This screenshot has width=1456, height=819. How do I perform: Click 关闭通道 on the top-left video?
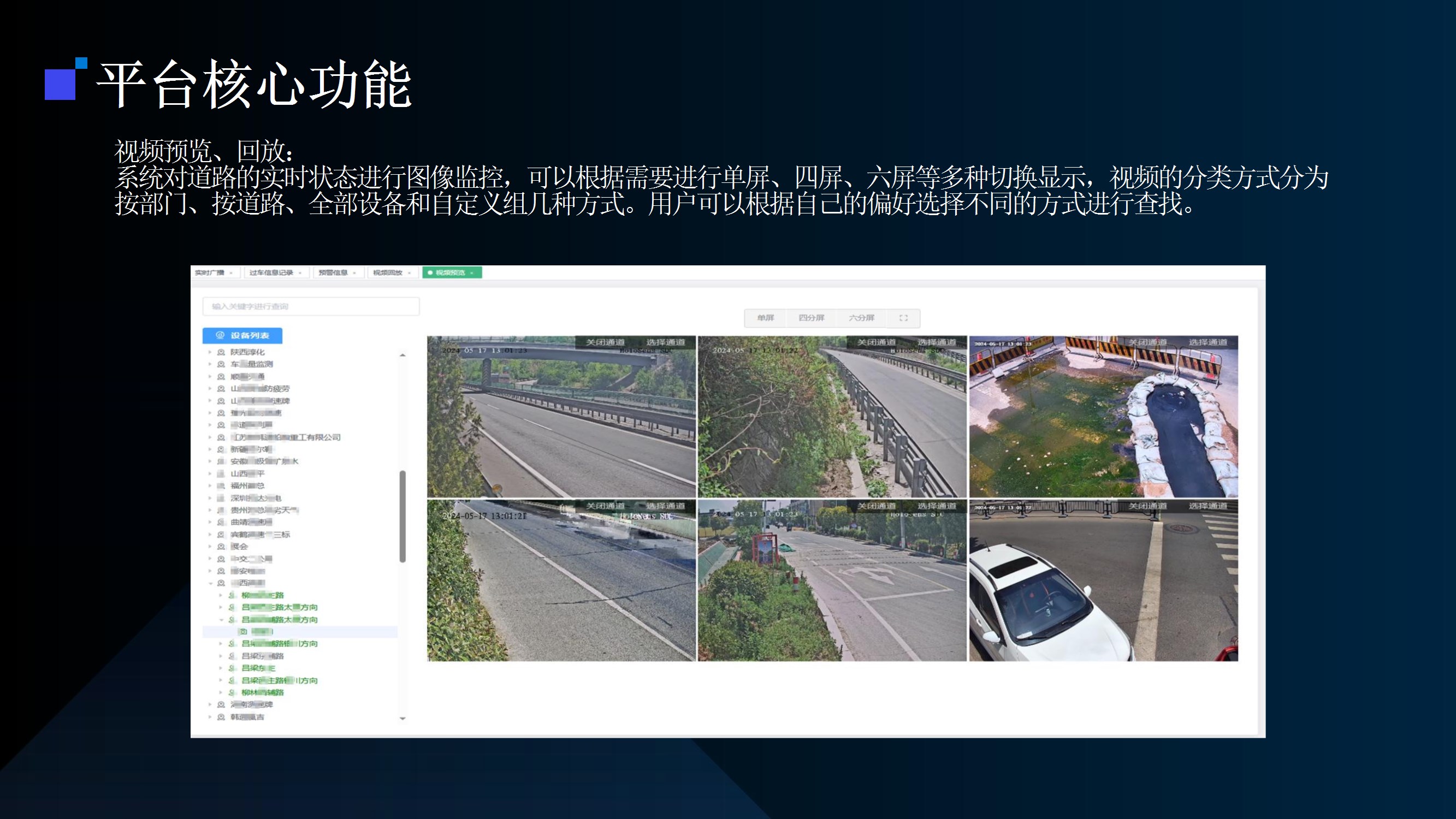[605, 342]
